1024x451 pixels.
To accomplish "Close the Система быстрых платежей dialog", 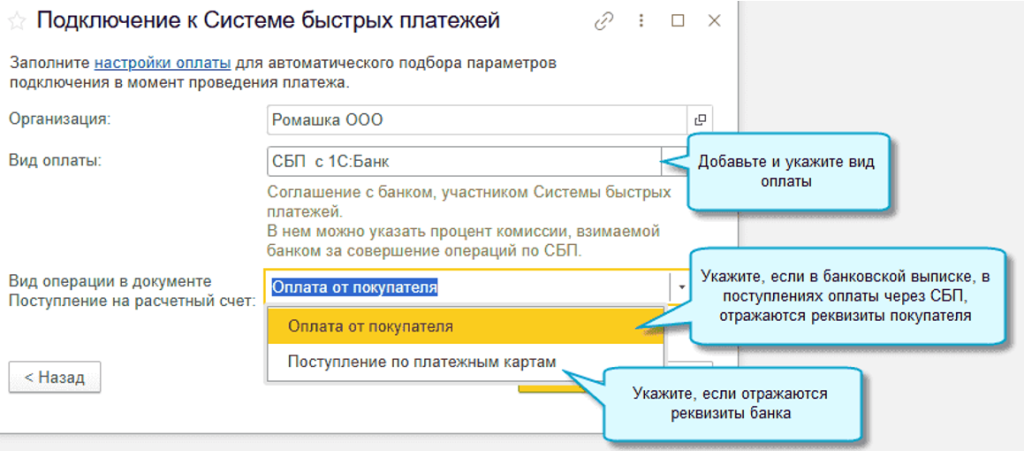I will (714, 21).
